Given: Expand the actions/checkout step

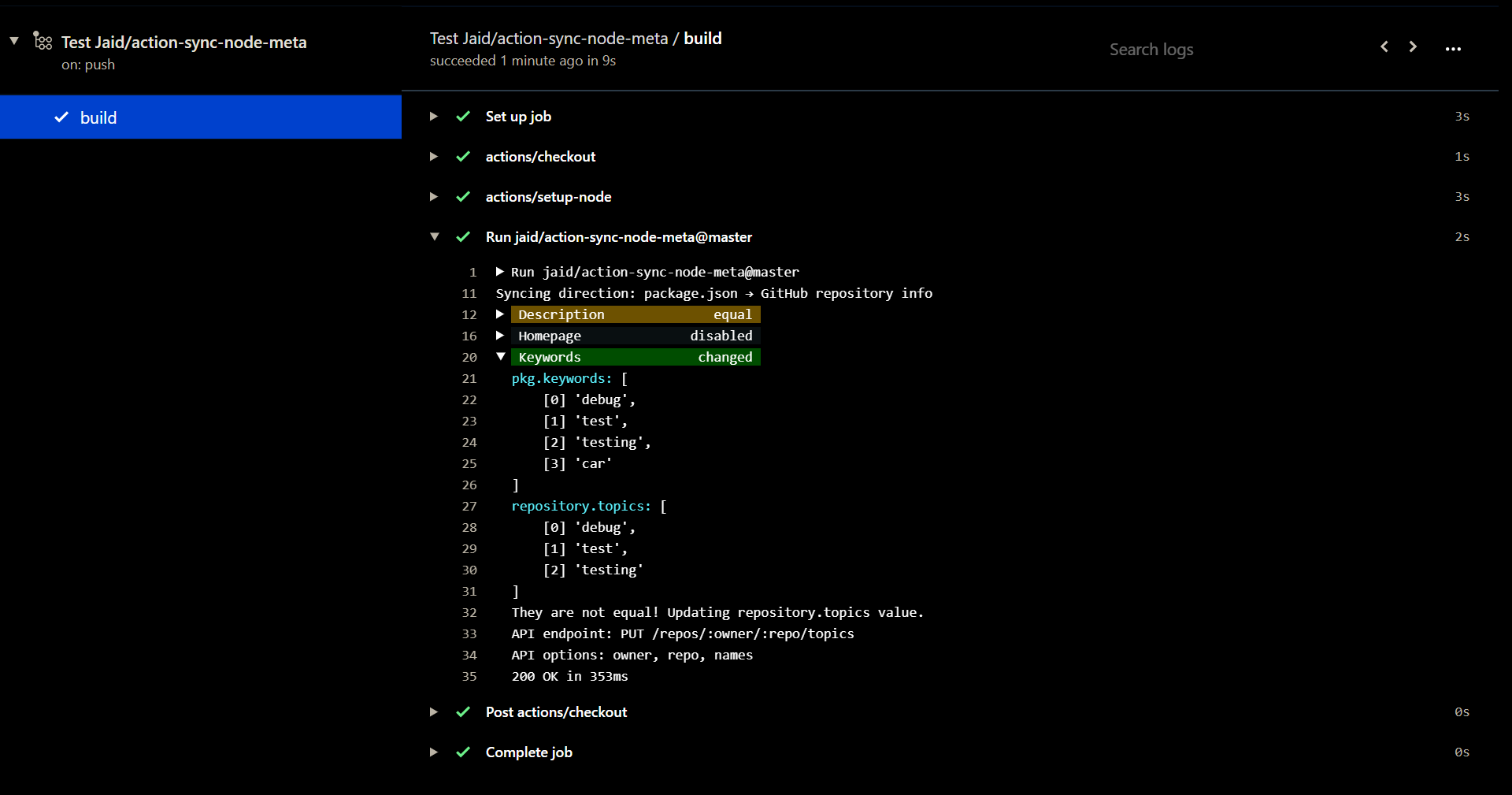Looking at the screenshot, I should tap(433, 157).
